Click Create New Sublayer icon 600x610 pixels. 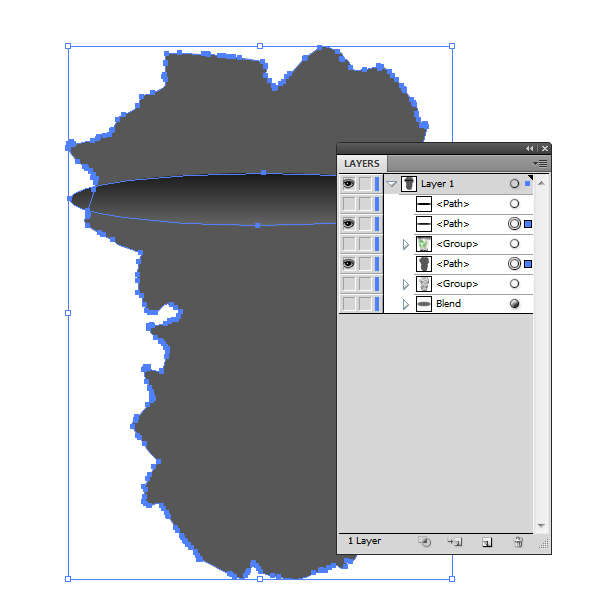pyautogui.click(x=454, y=542)
